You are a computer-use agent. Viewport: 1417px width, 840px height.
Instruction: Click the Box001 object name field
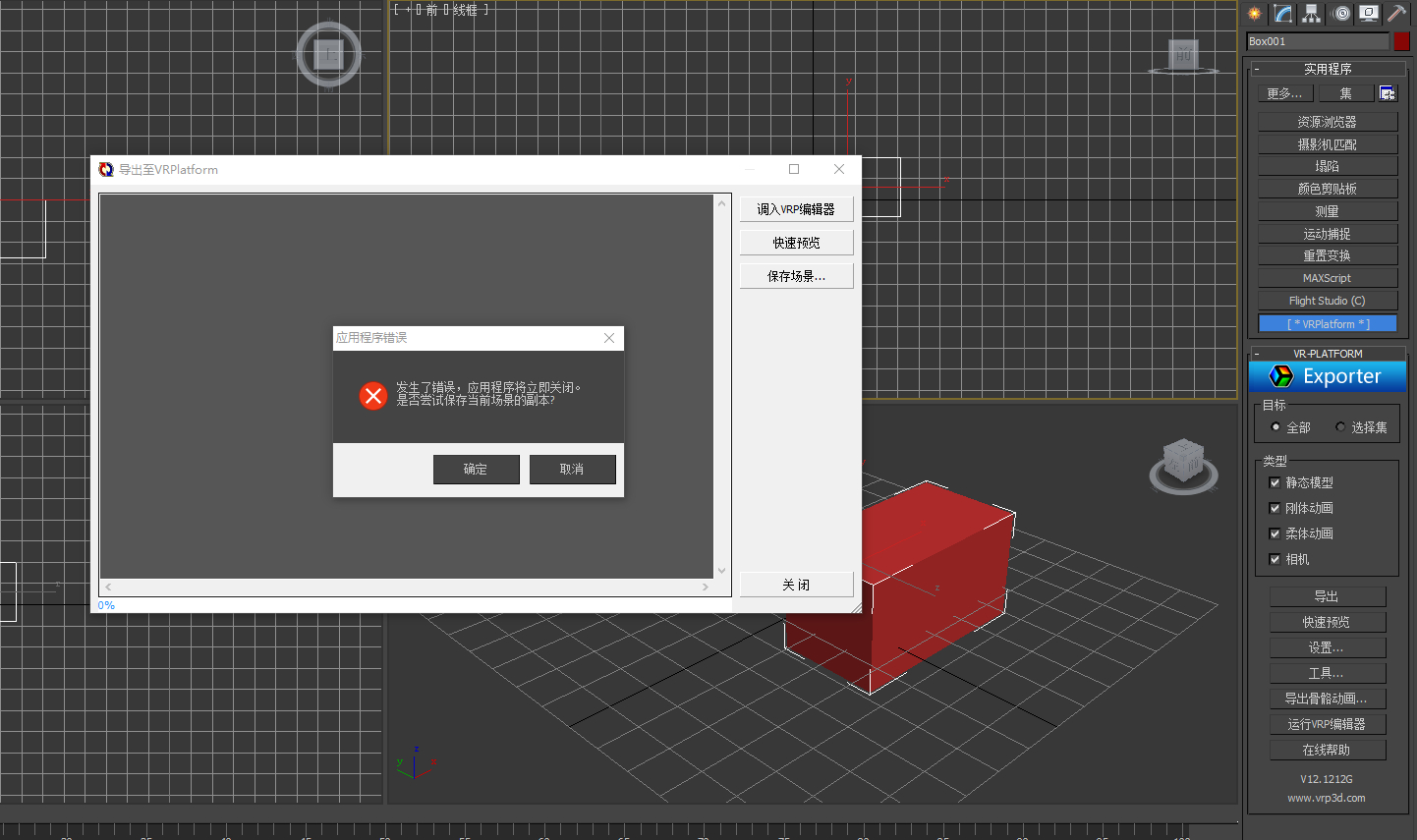(1318, 41)
